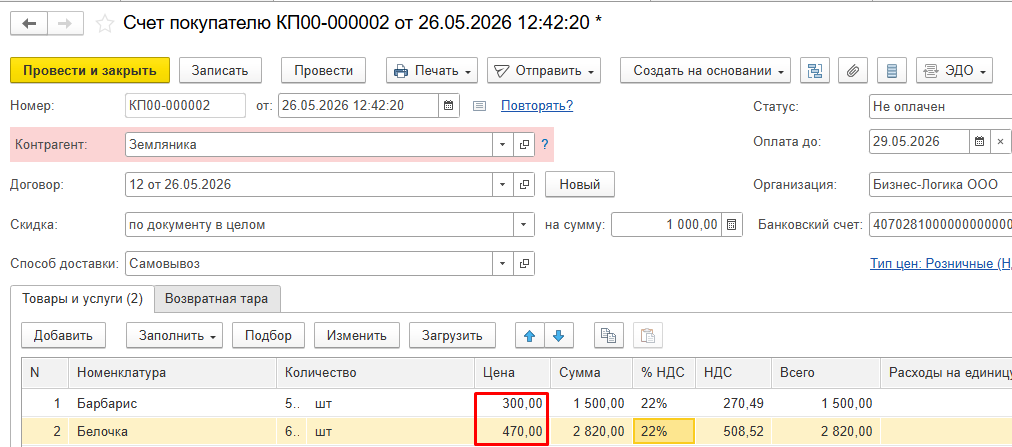
Task: Click Провести button
Action: point(323,70)
